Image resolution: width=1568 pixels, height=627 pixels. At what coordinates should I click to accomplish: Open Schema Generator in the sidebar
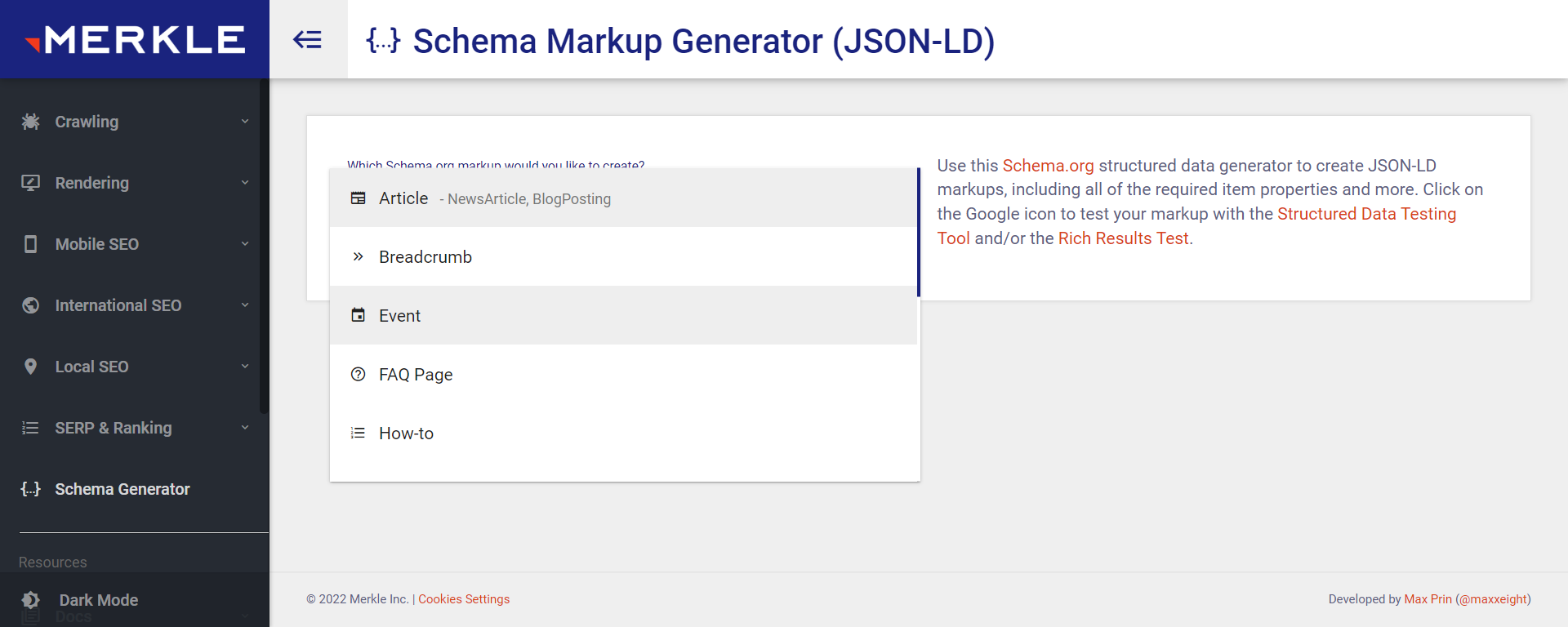(122, 489)
